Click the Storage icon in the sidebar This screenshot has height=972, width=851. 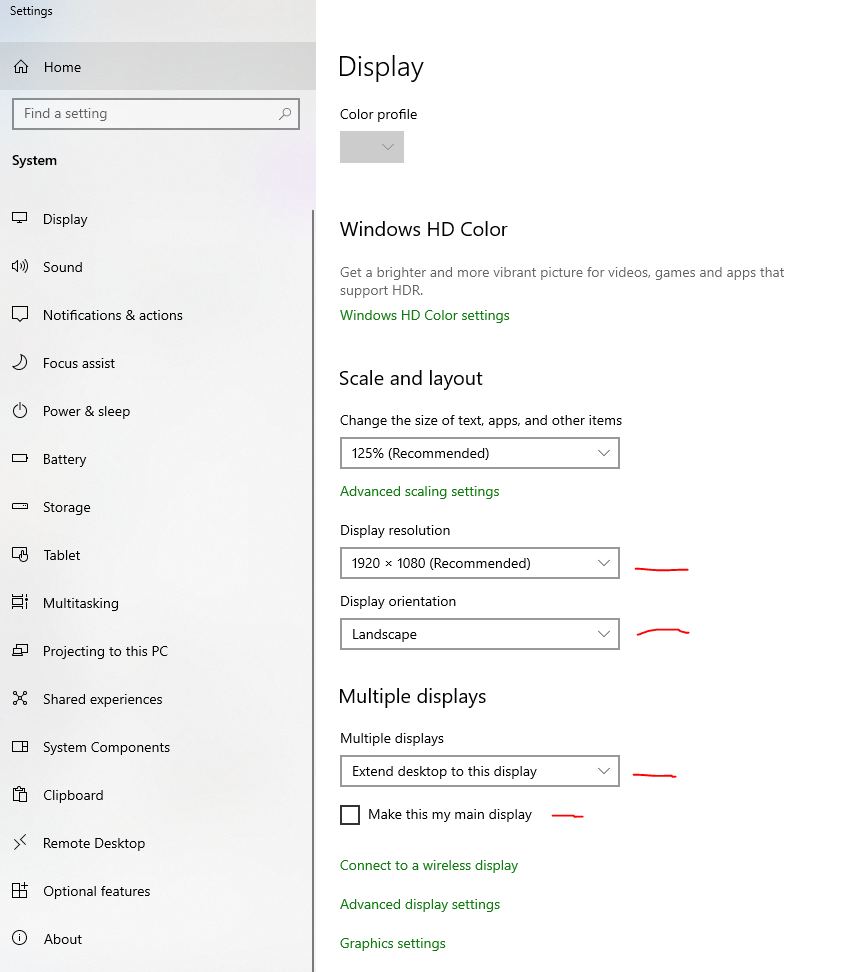click(21, 507)
